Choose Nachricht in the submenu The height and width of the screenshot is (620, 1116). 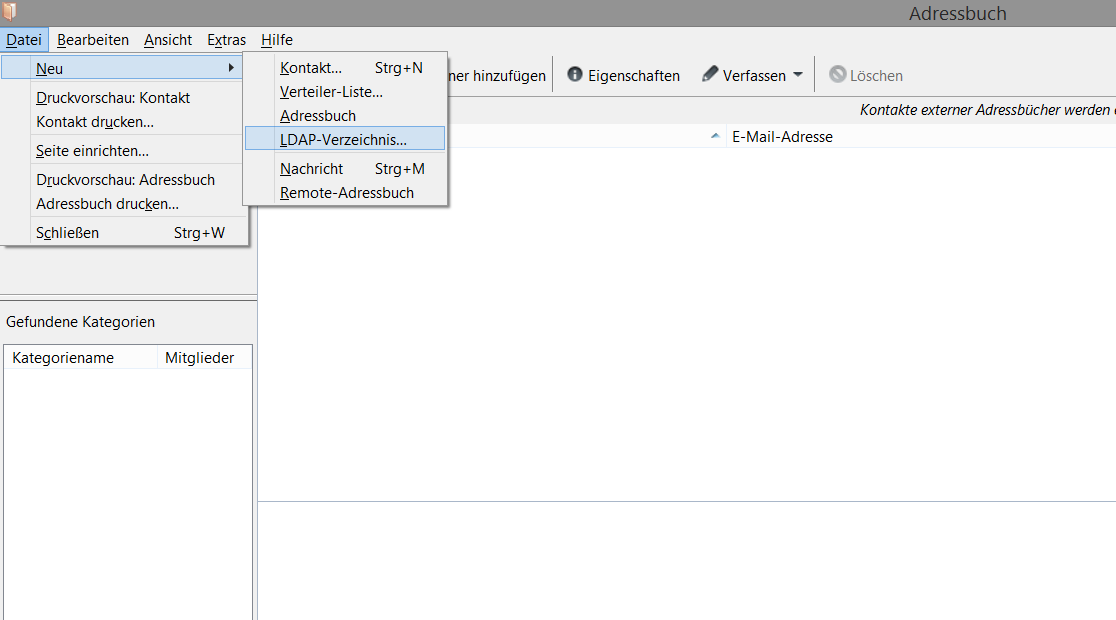(312, 169)
